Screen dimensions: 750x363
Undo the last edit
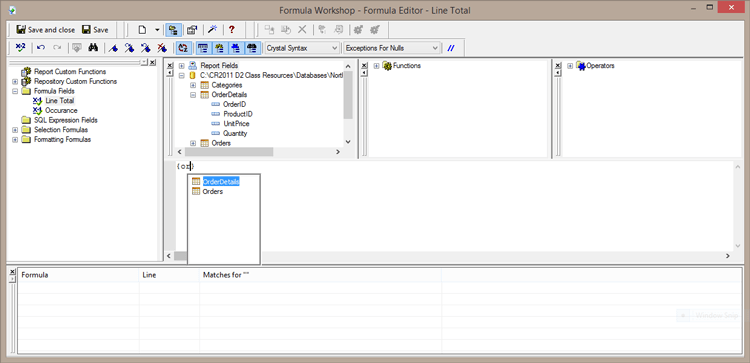click(x=41, y=48)
